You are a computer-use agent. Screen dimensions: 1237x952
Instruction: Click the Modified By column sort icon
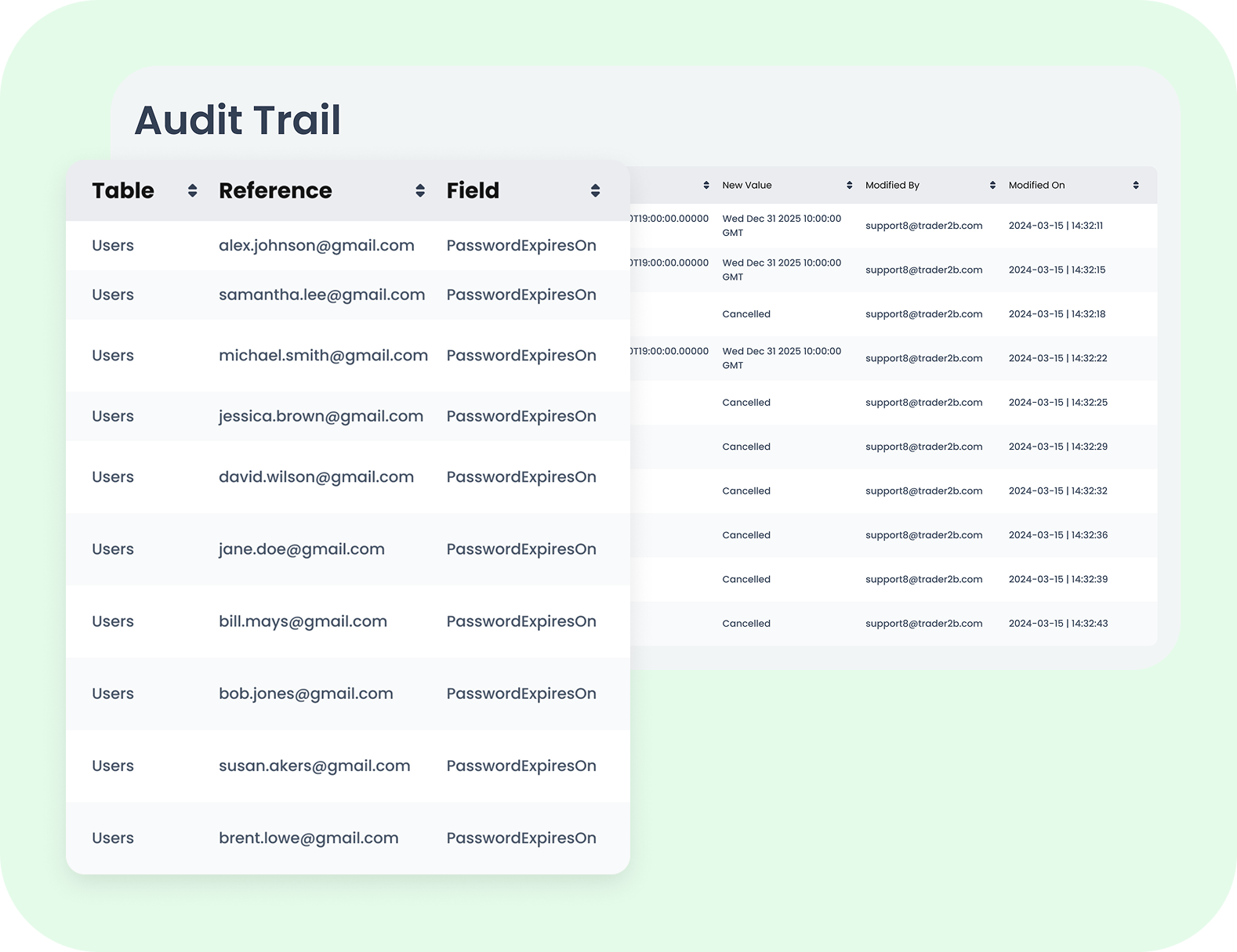[x=992, y=186]
